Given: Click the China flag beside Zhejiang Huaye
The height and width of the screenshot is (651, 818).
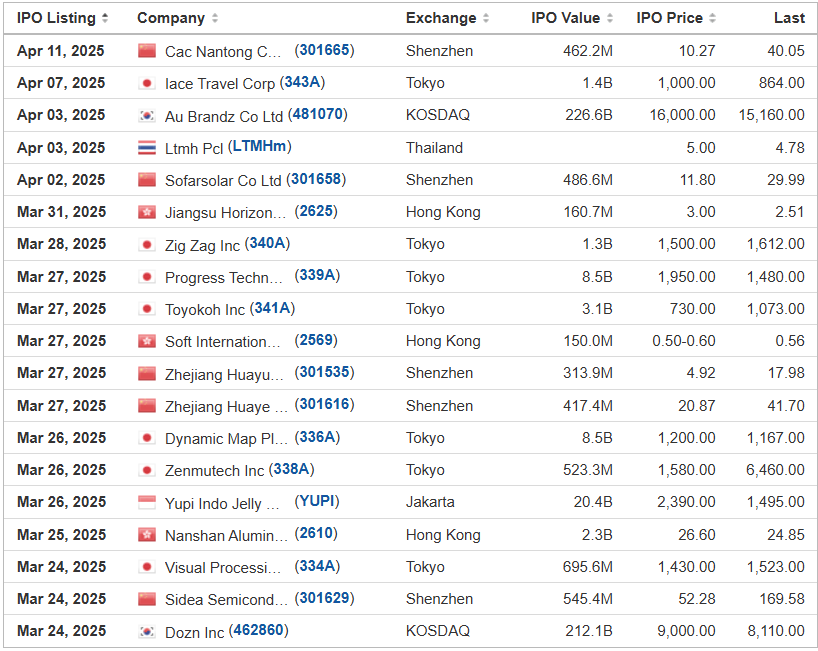Looking at the screenshot, I should [x=147, y=406].
